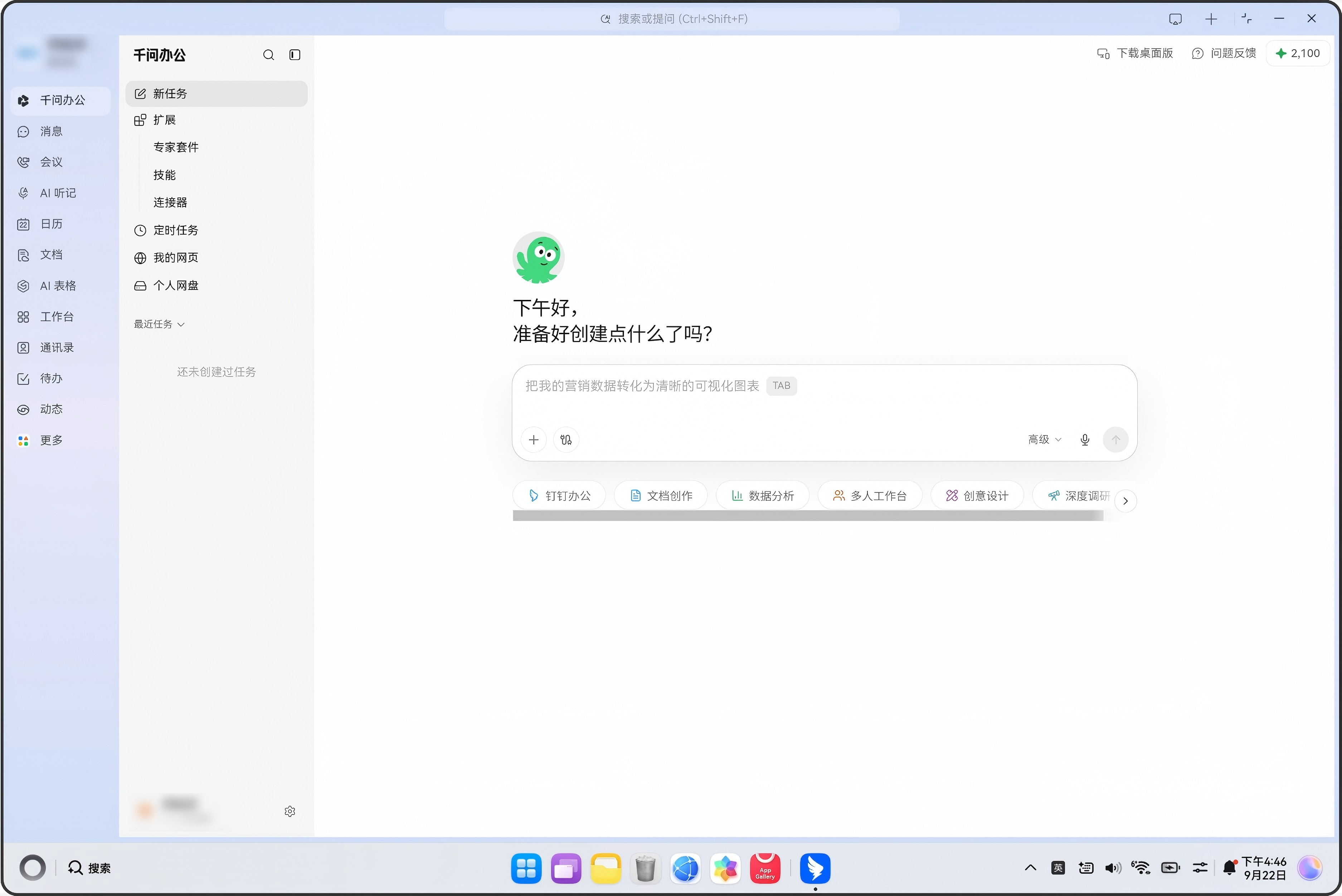This screenshot has width=1342, height=896.
Task: Choose the 深度调研 suggestion chip
Action: tap(1073, 496)
